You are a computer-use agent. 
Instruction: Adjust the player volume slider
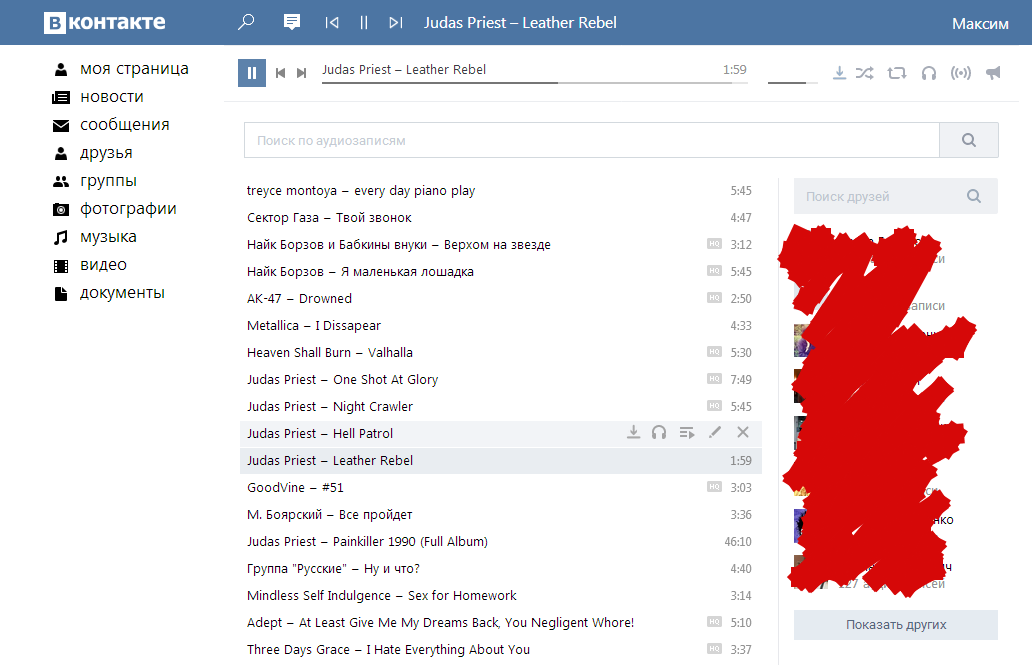point(792,83)
